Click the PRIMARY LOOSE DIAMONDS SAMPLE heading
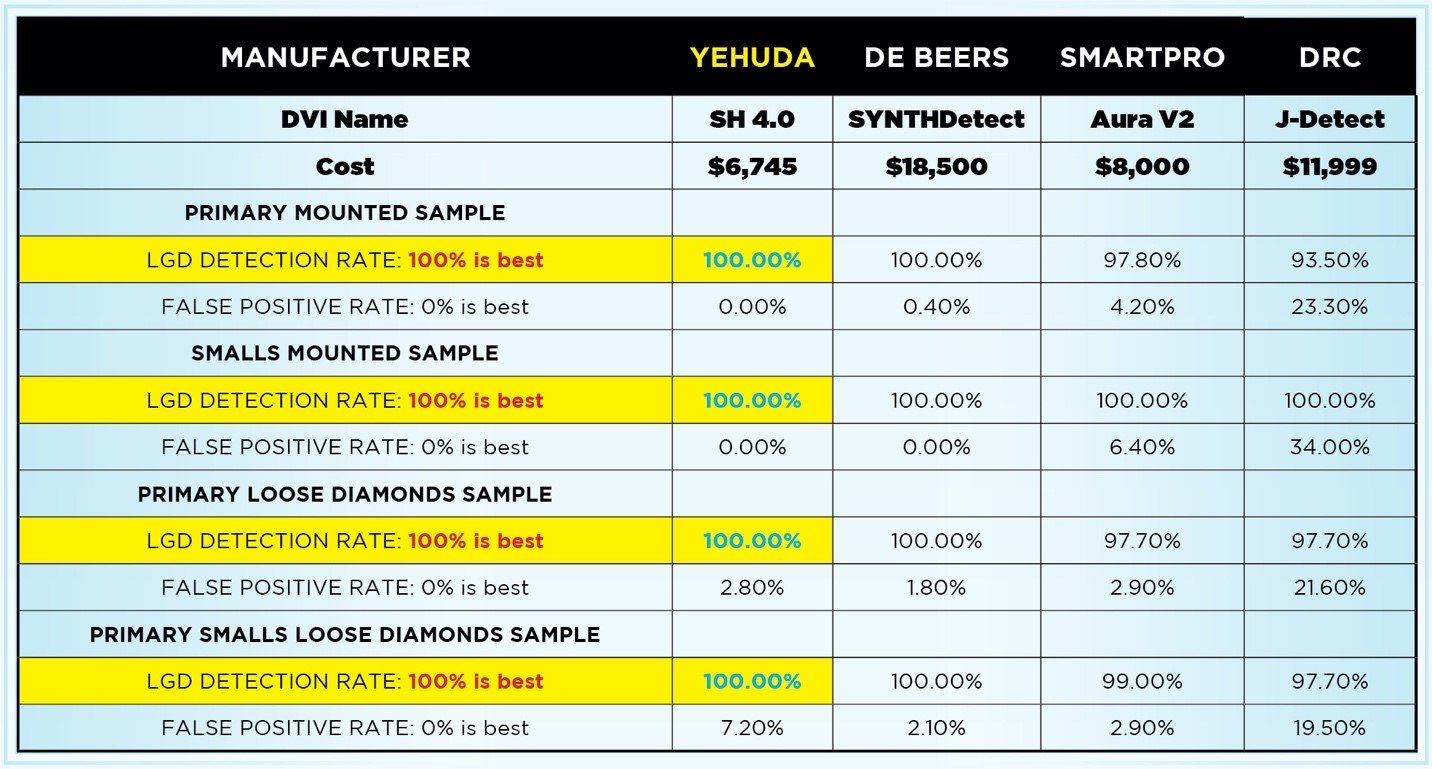 click(x=345, y=494)
